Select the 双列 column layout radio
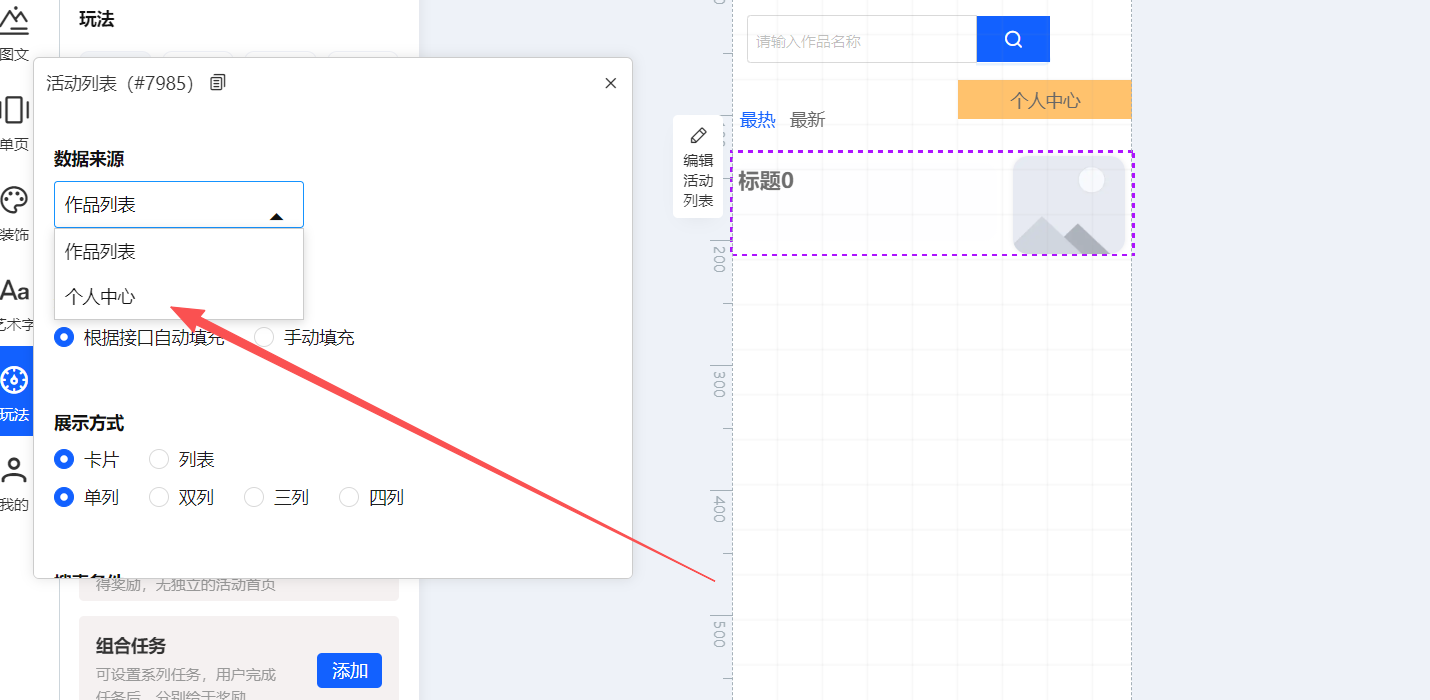The image size is (1430, 700). pyautogui.click(x=160, y=498)
